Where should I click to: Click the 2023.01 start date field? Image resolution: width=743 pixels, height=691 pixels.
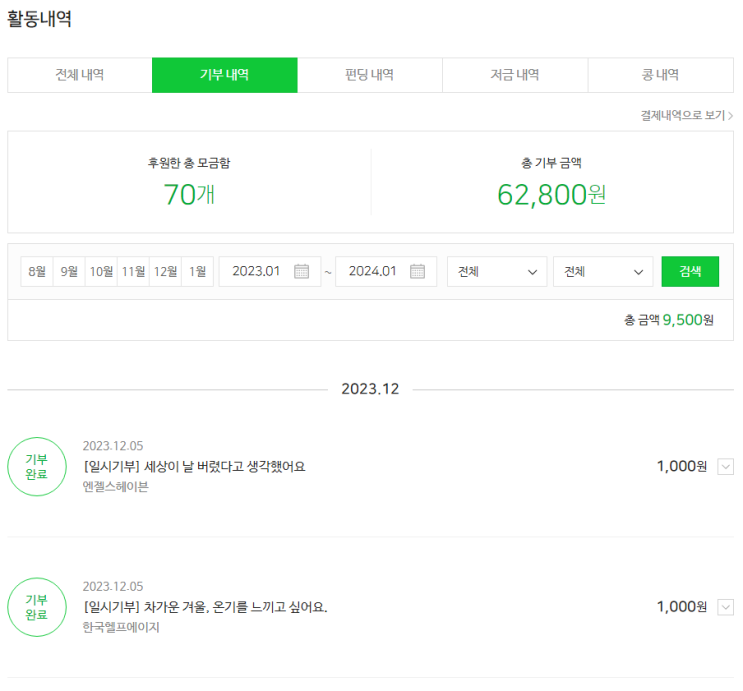coord(256,271)
